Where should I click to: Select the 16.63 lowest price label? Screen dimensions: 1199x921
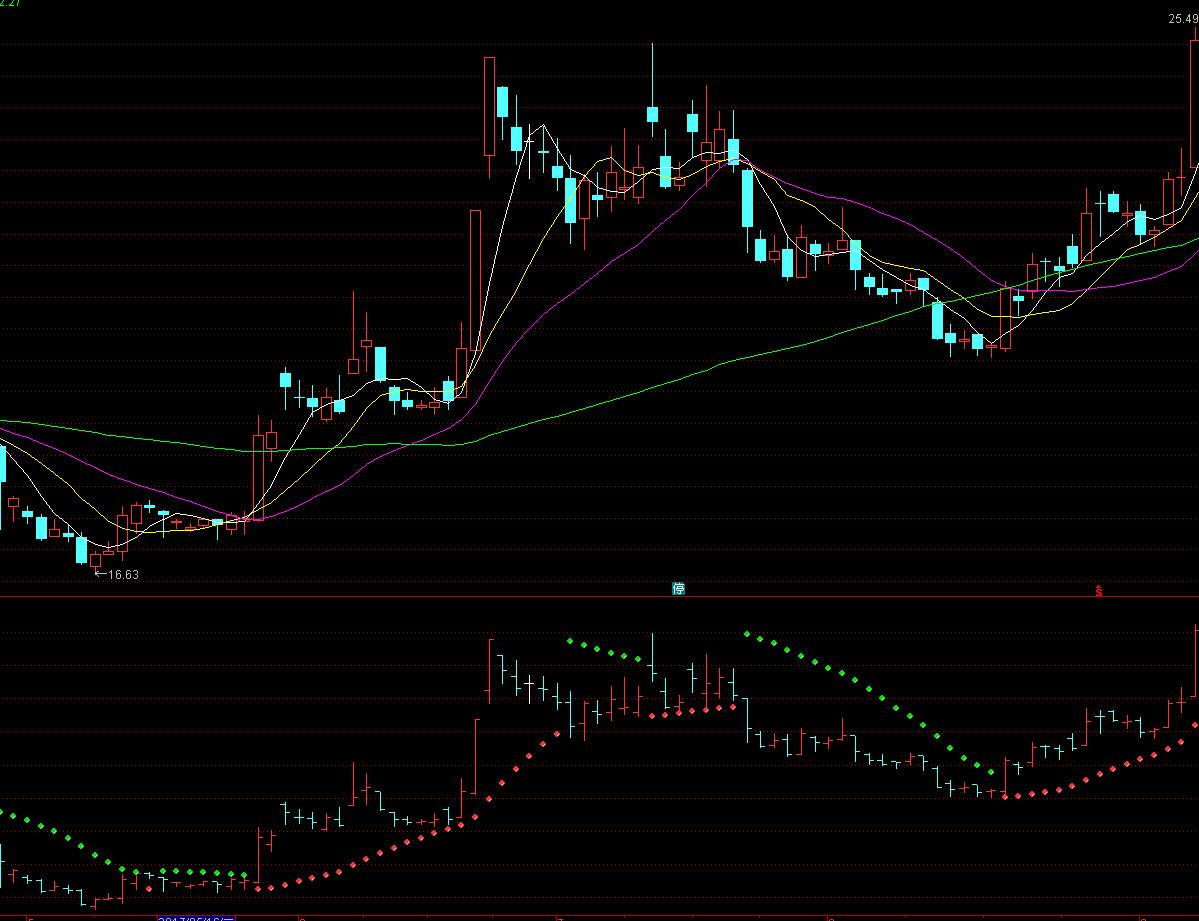(123, 575)
